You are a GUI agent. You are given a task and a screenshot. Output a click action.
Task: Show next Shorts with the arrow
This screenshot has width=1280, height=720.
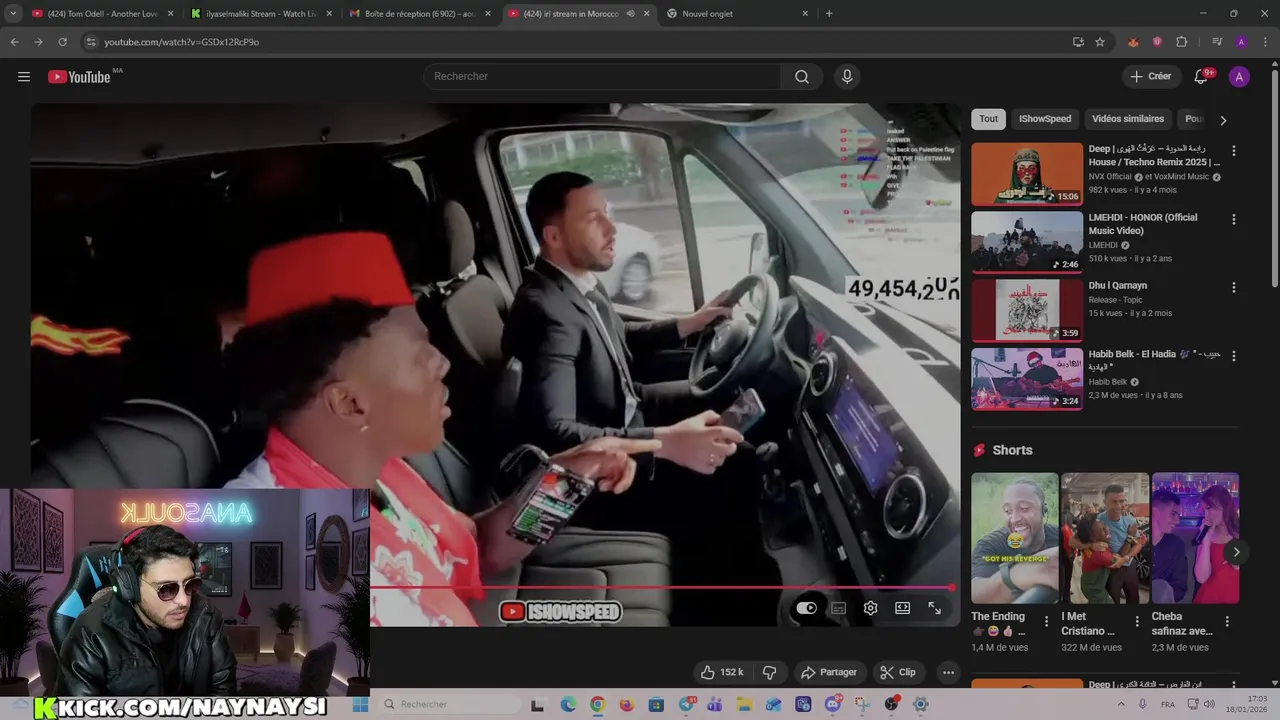[1236, 552]
